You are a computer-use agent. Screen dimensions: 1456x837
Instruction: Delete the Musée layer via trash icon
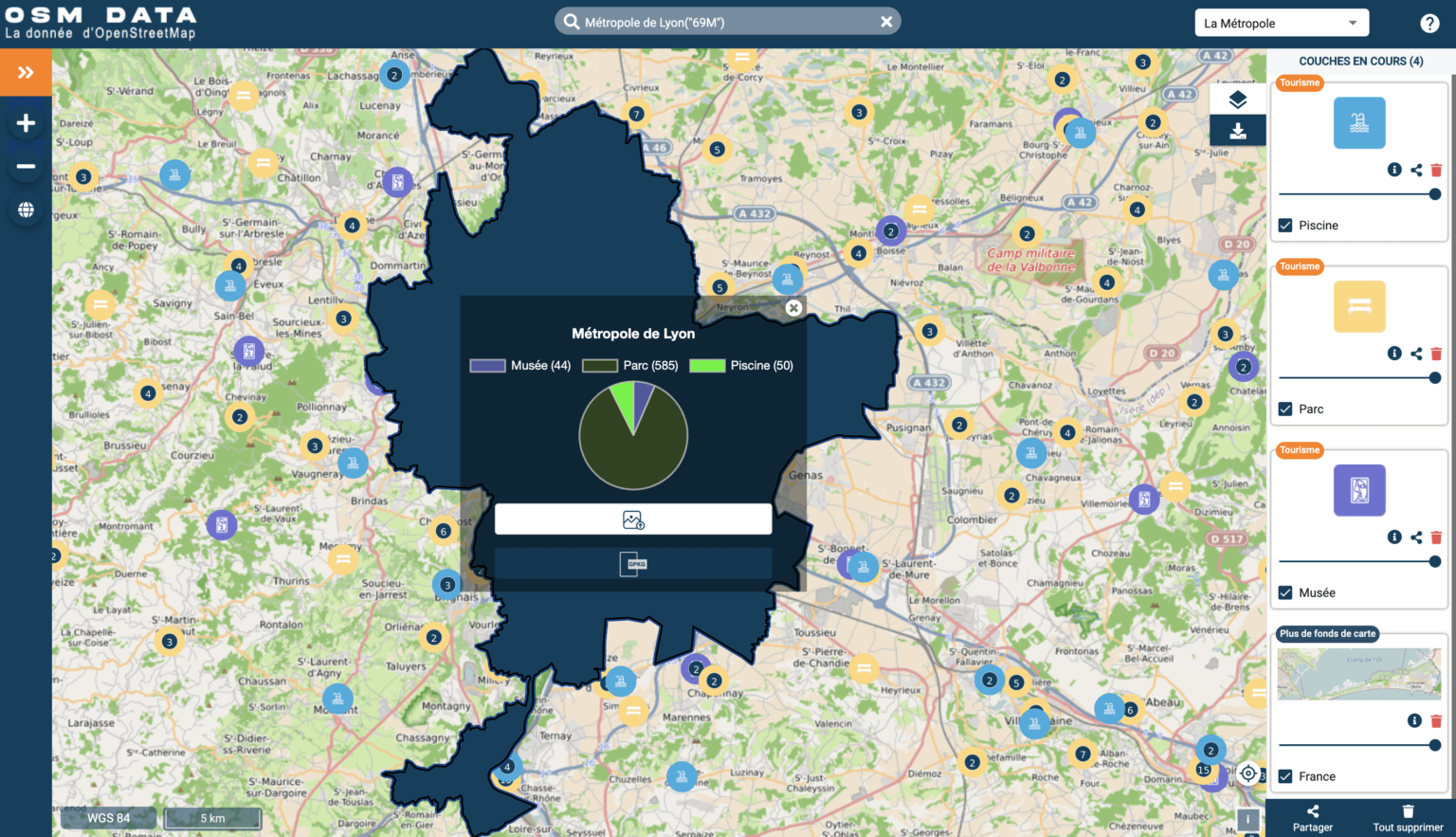1436,537
